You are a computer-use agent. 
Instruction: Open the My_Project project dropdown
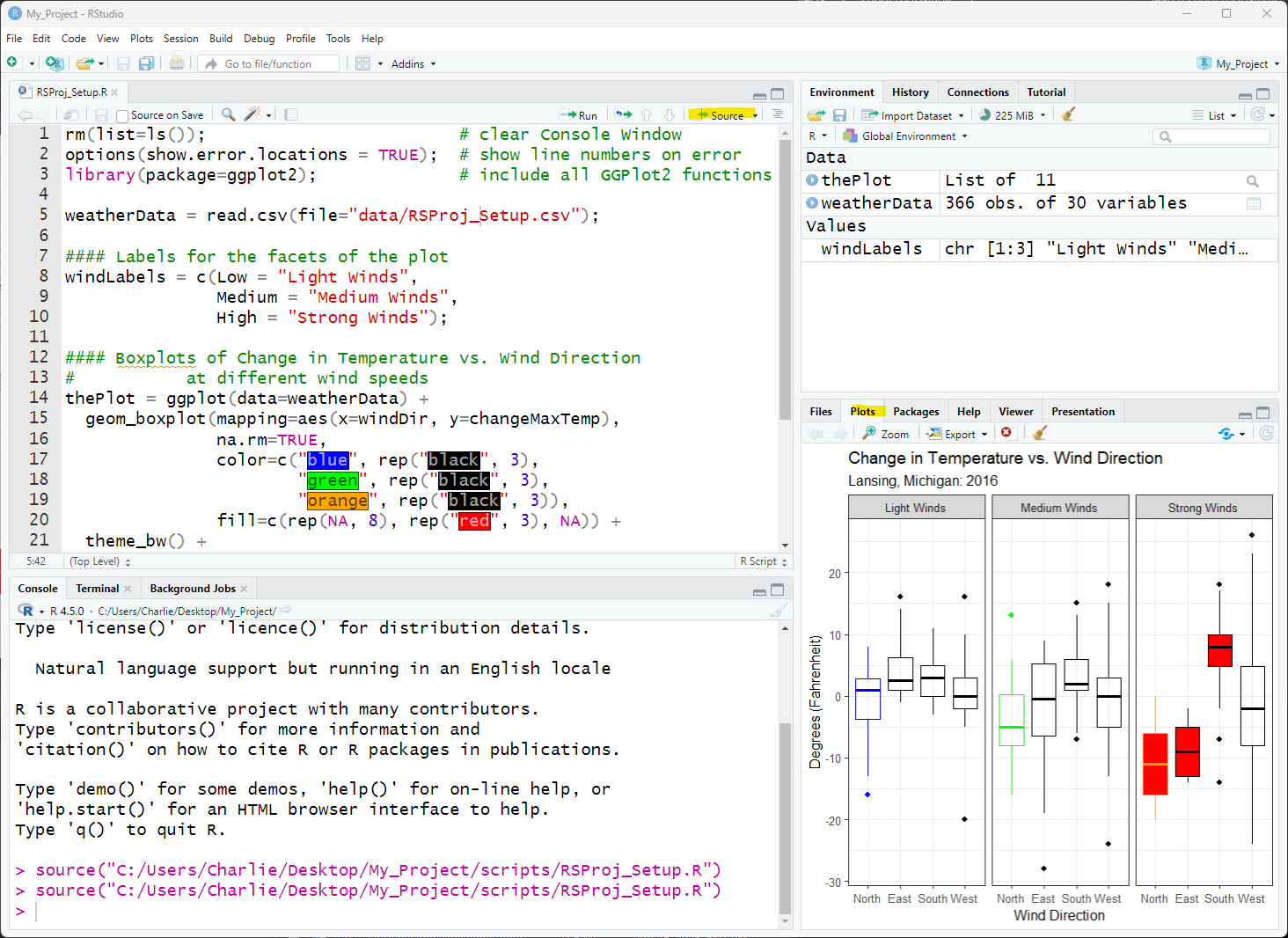click(1240, 63)
